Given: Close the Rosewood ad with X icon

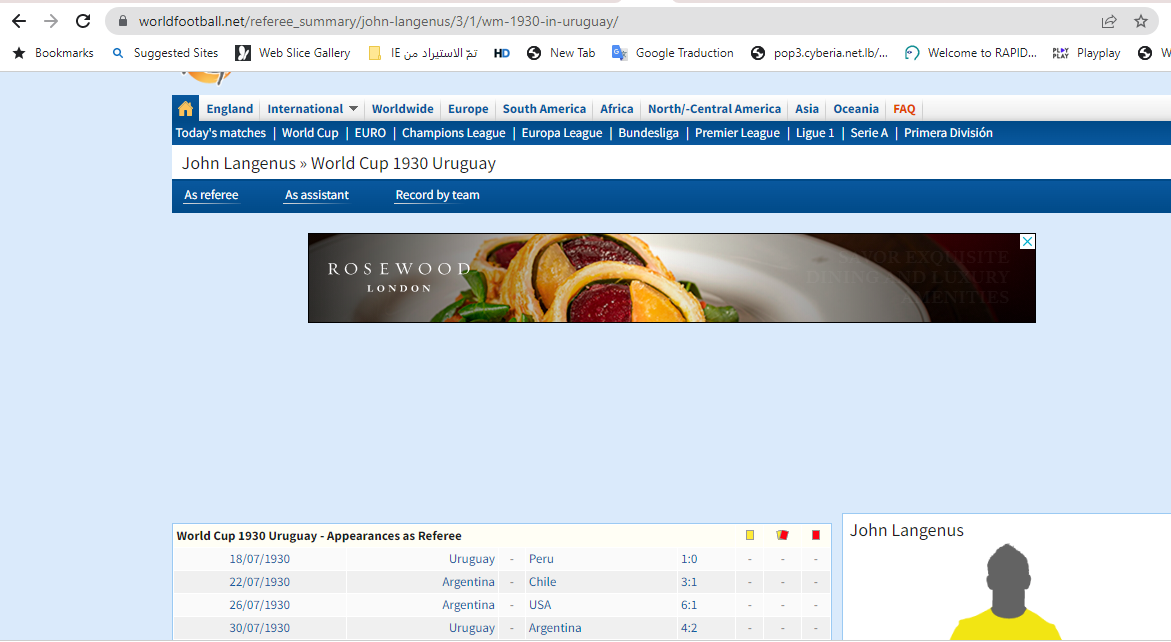Looking at the screenshot, I should coord(1027,242).
